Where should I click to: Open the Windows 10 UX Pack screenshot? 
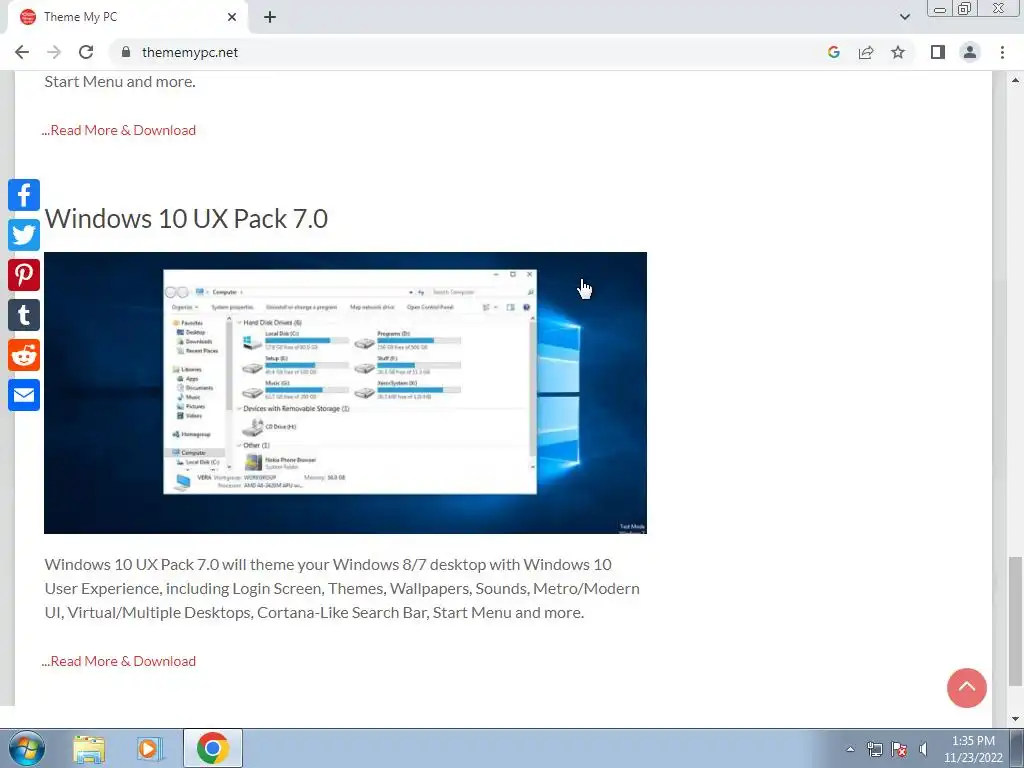pos(345,392)
